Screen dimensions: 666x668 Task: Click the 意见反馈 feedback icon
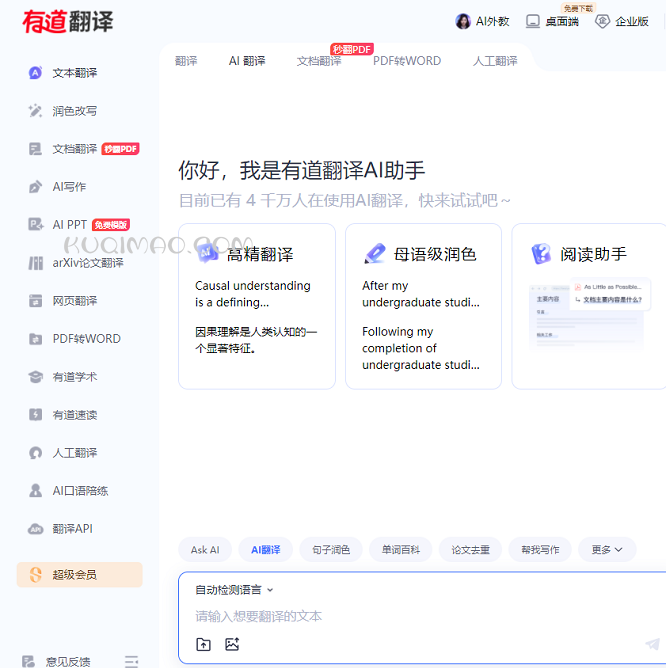coord(28,661)
